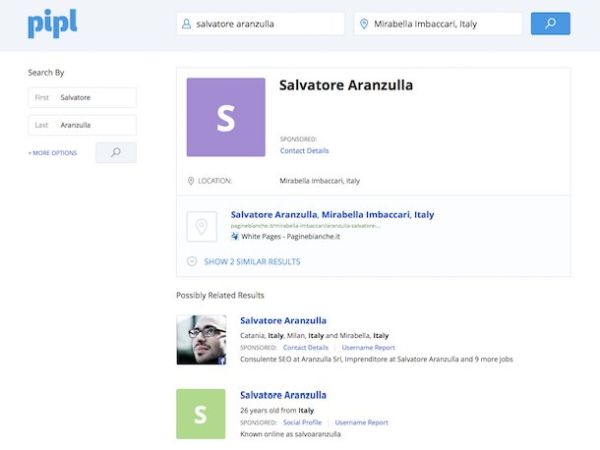Focus the name search box with salvatore aranzulla
600x450 pixels.
[x=265, y=24]
